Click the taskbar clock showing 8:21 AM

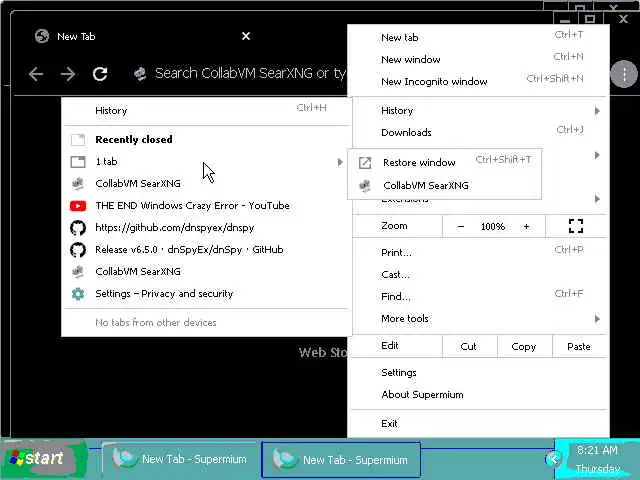point(597,451)
